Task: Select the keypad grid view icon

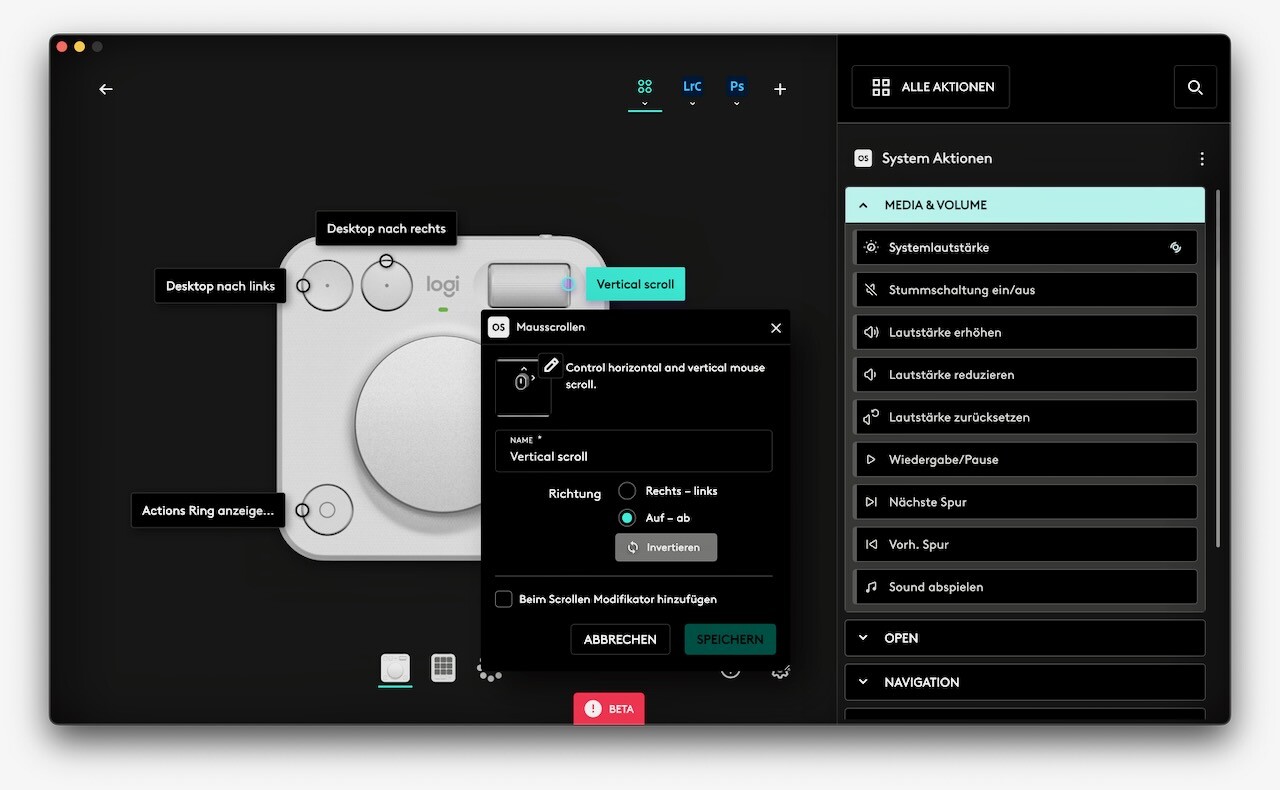Action: pos(443,668)
